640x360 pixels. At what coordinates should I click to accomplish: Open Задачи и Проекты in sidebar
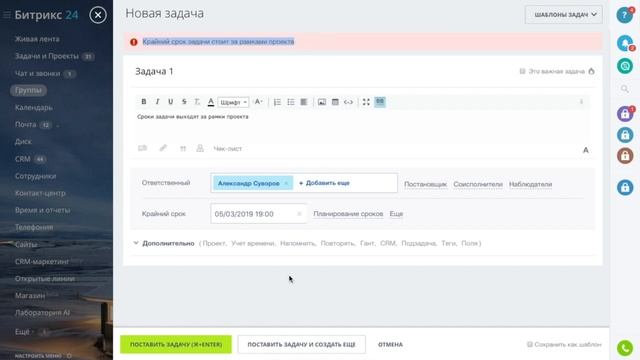click(x=47, y=56)
